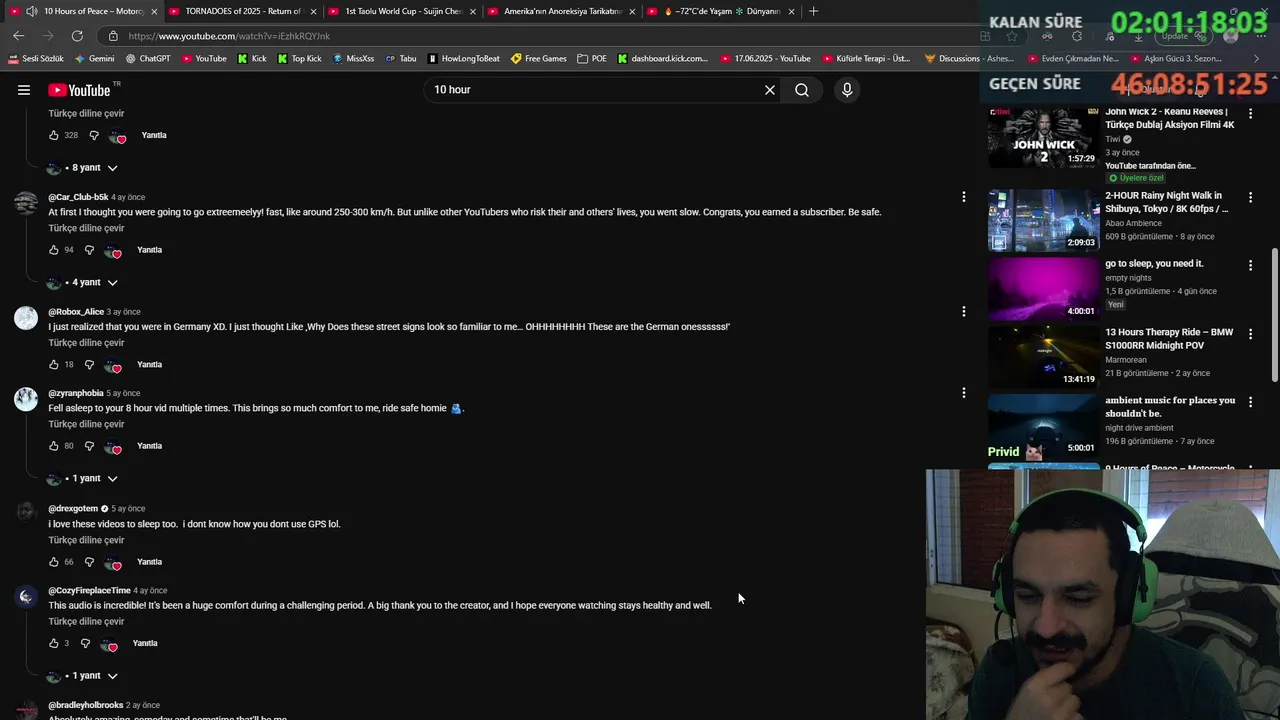Open the HowLongToBeat bookmark
This screenshot has width=1280, height=720.
click(464, 59)
